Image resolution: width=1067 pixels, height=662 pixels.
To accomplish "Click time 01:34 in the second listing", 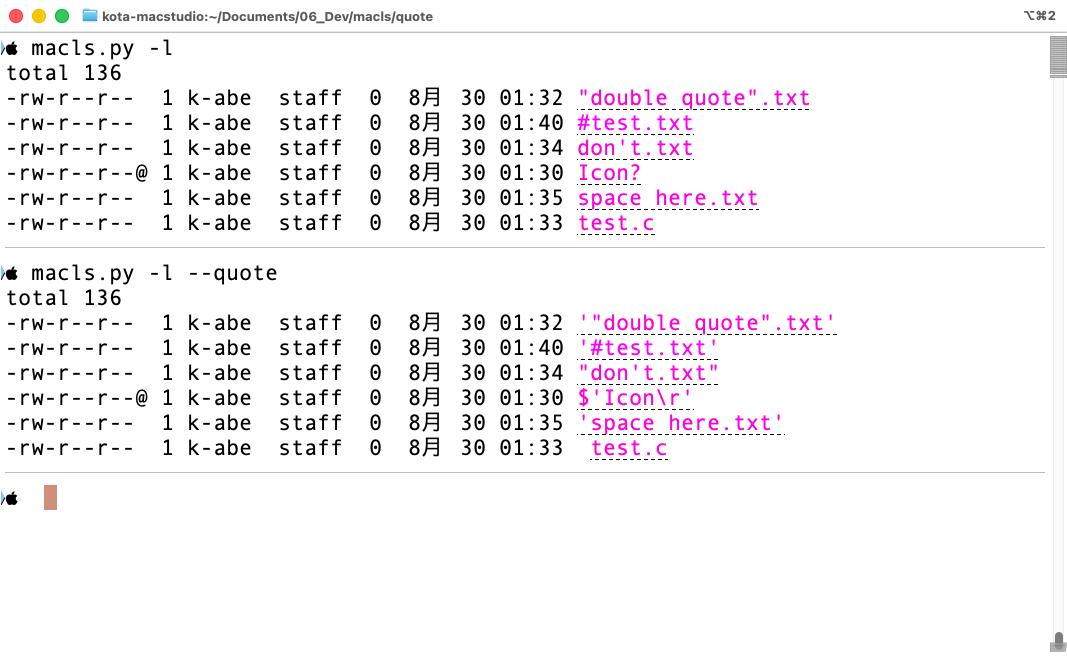I will click(531, 374).
